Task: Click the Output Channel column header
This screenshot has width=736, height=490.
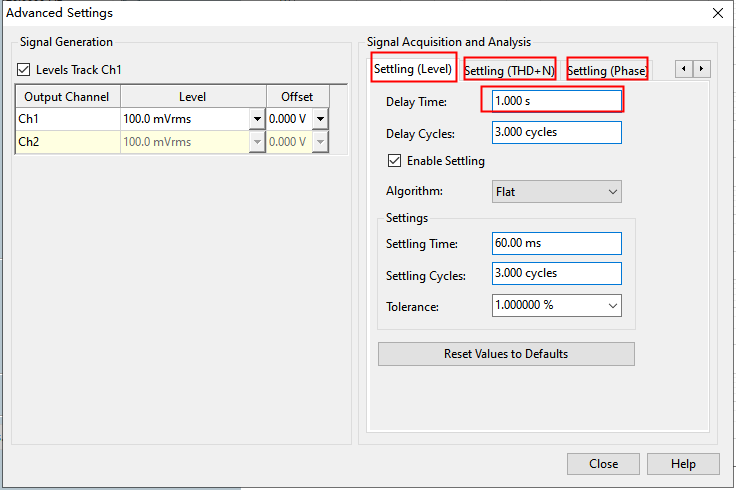Action: coord(68,97)
